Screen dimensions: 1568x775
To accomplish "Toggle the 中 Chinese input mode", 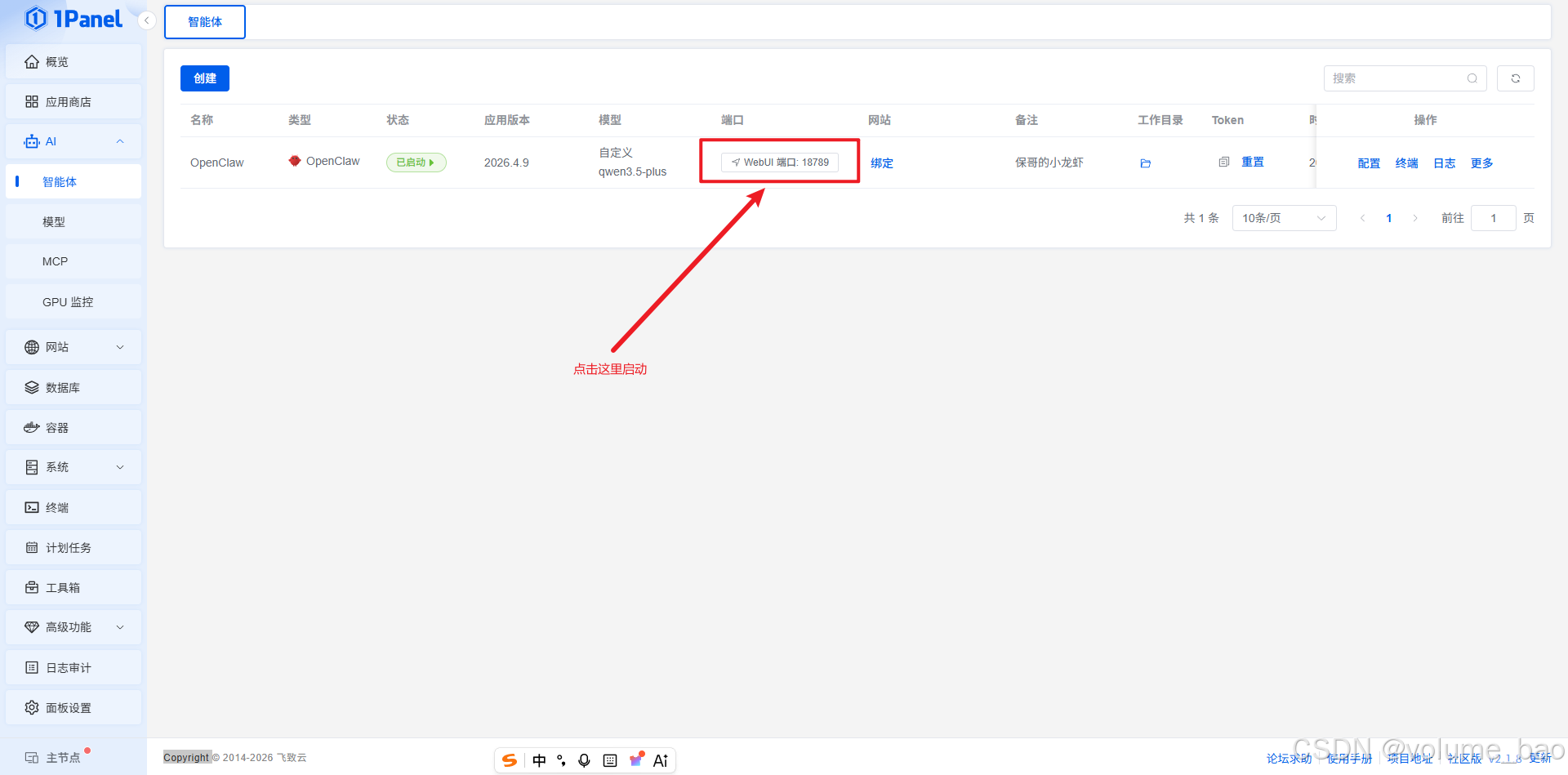I will point(539,760).
